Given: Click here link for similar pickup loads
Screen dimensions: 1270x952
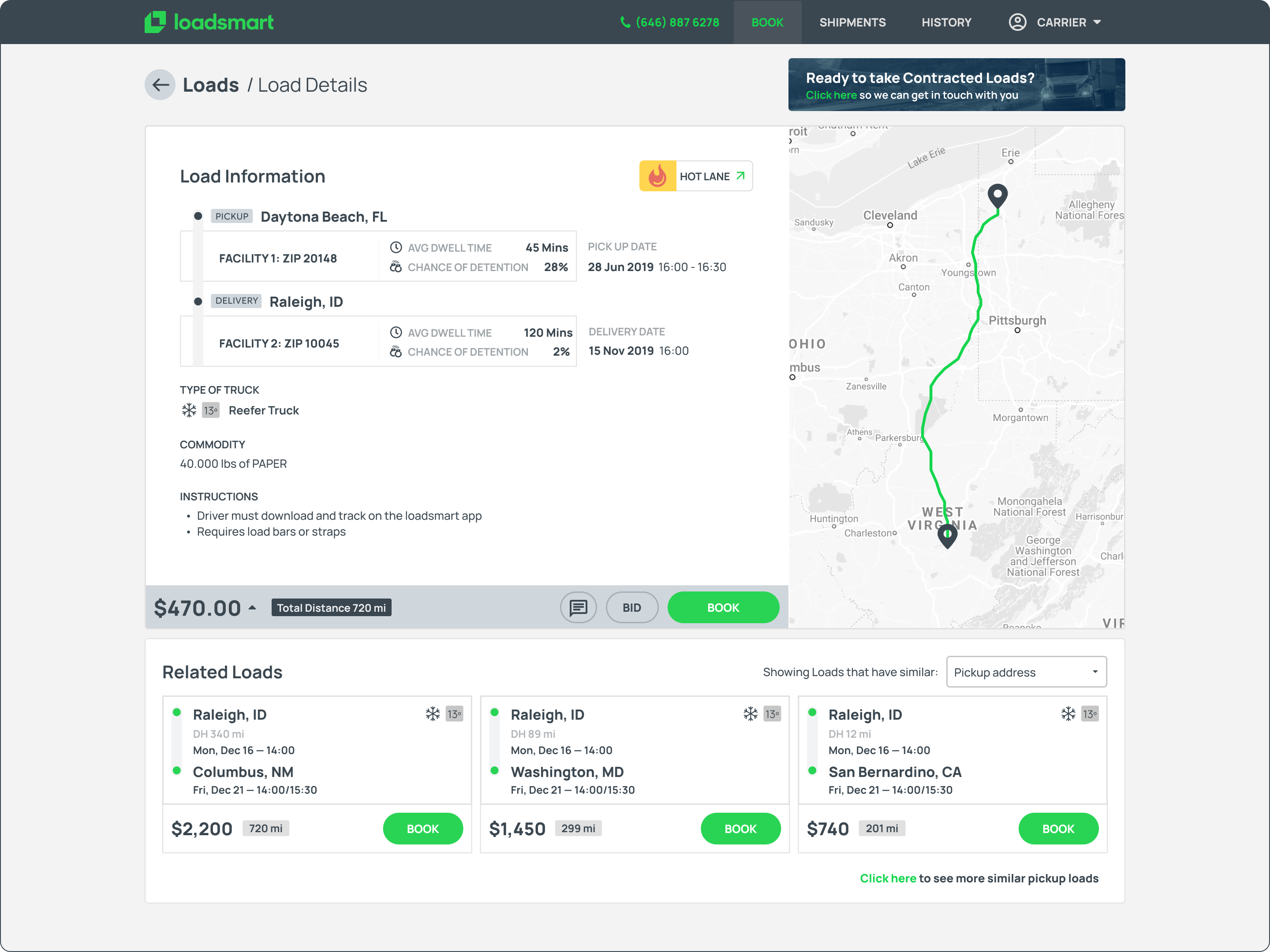Looking at the screenshot, I should point(888,878).
